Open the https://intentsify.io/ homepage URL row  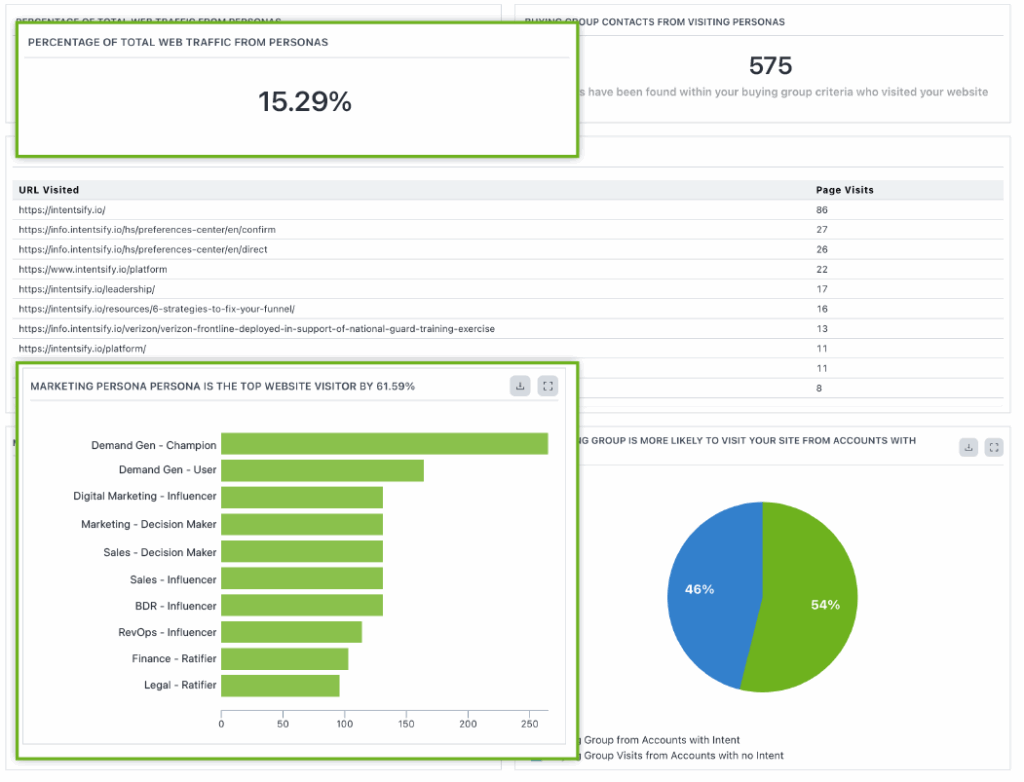[x=62, y=210]
